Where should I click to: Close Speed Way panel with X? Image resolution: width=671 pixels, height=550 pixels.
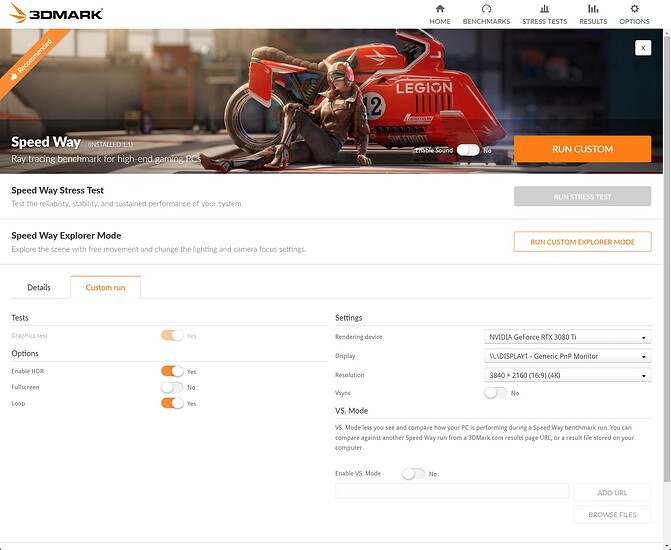[x=643, y=48]
